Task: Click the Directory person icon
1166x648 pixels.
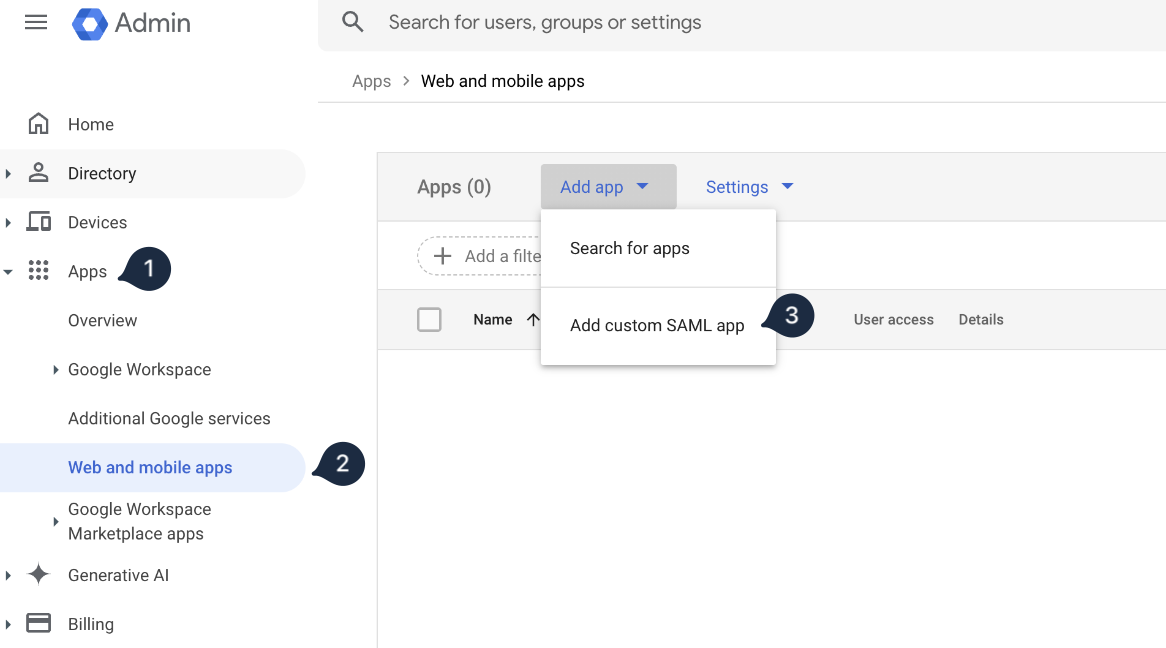Action: click(x=38, y=173)
